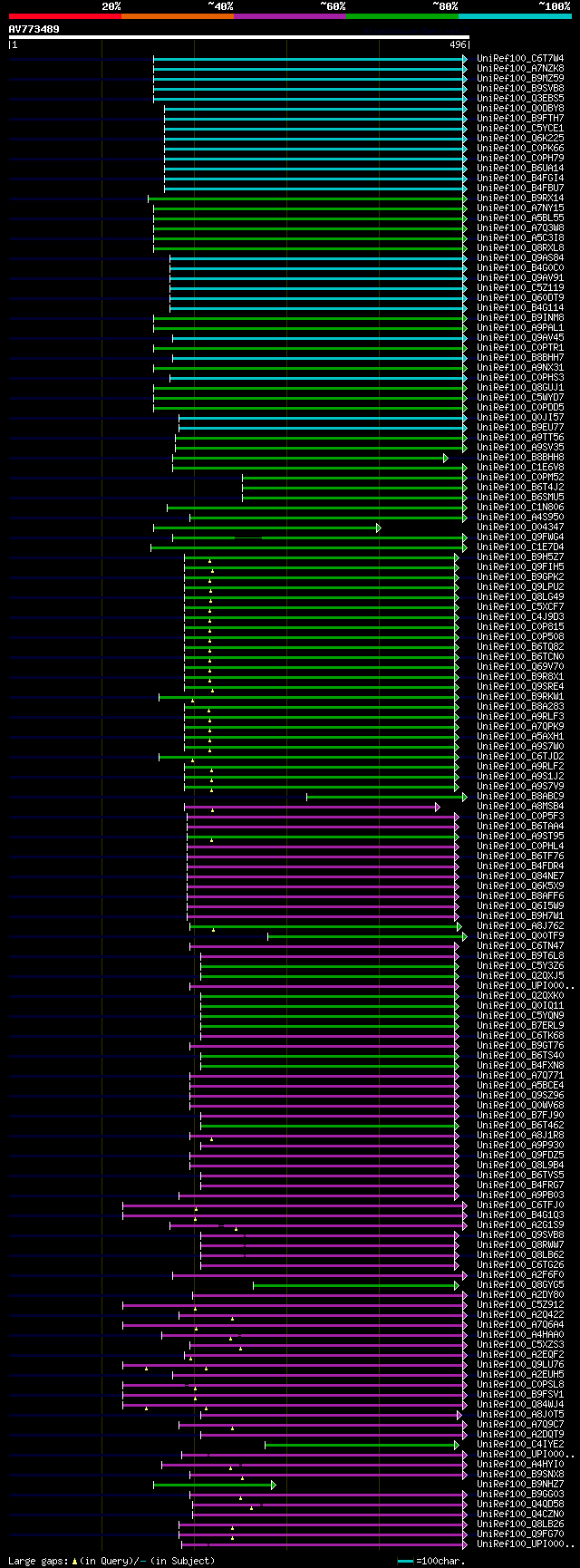
Task: Select label UniRef100_Q8GUJ1
Action: tap(520, 388)
